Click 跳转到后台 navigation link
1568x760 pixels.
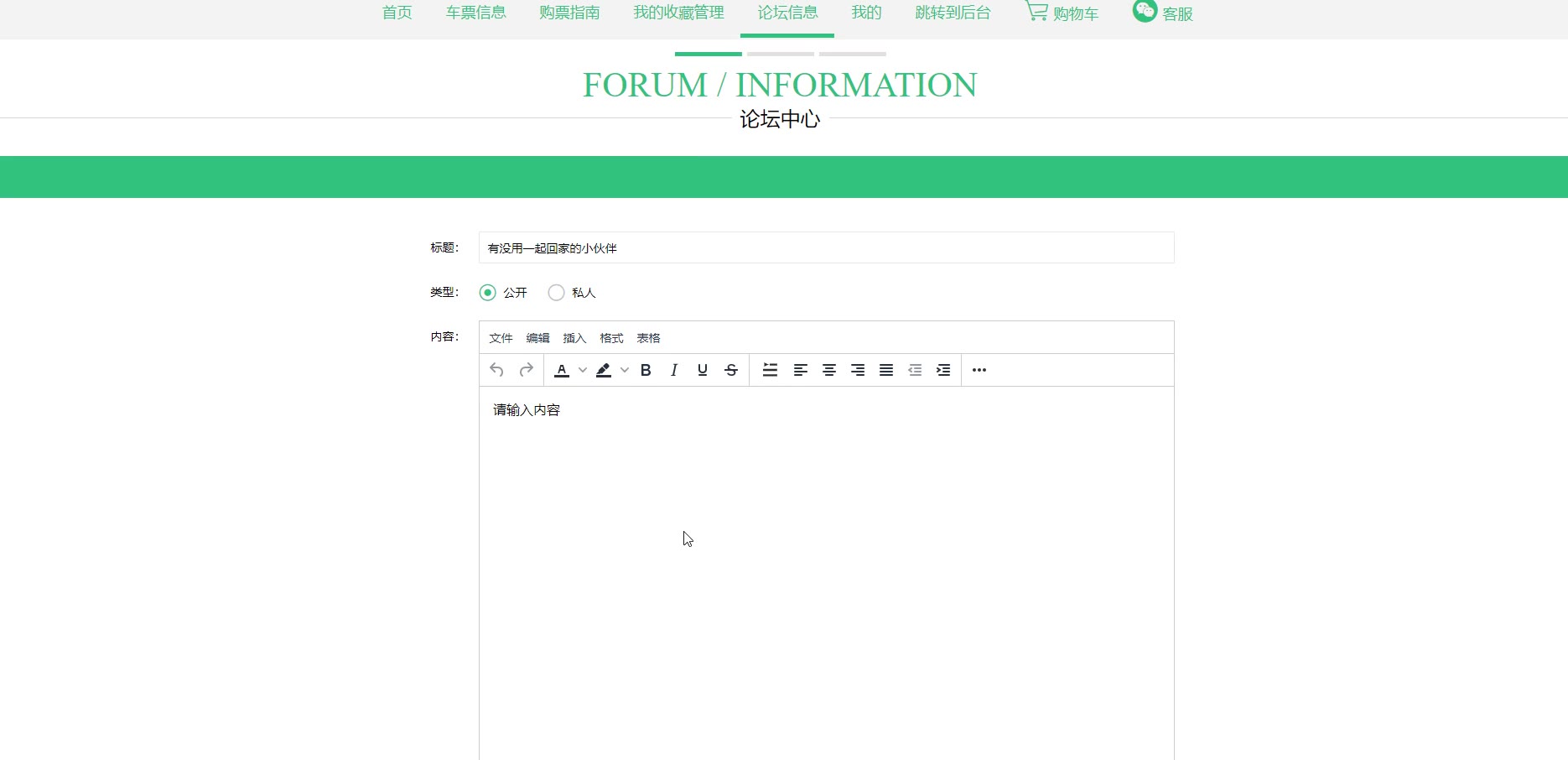tap(953, 13)
